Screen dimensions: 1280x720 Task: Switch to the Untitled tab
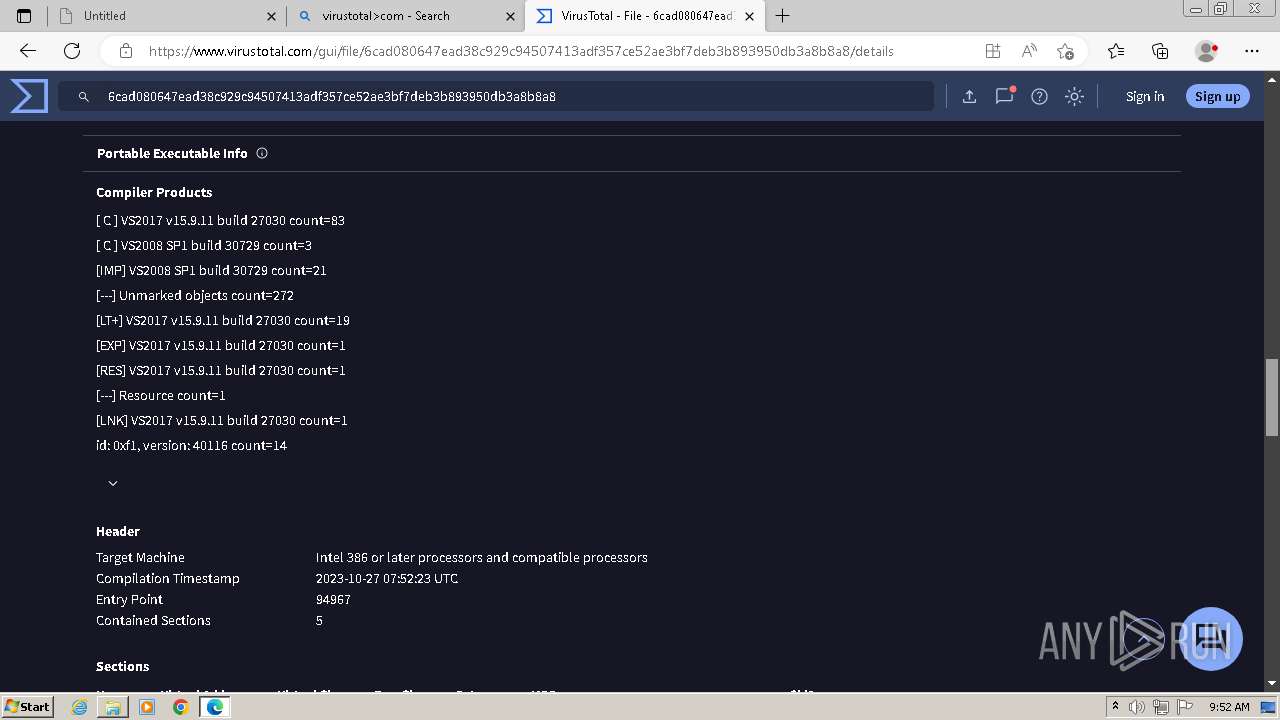pos(166,16)
